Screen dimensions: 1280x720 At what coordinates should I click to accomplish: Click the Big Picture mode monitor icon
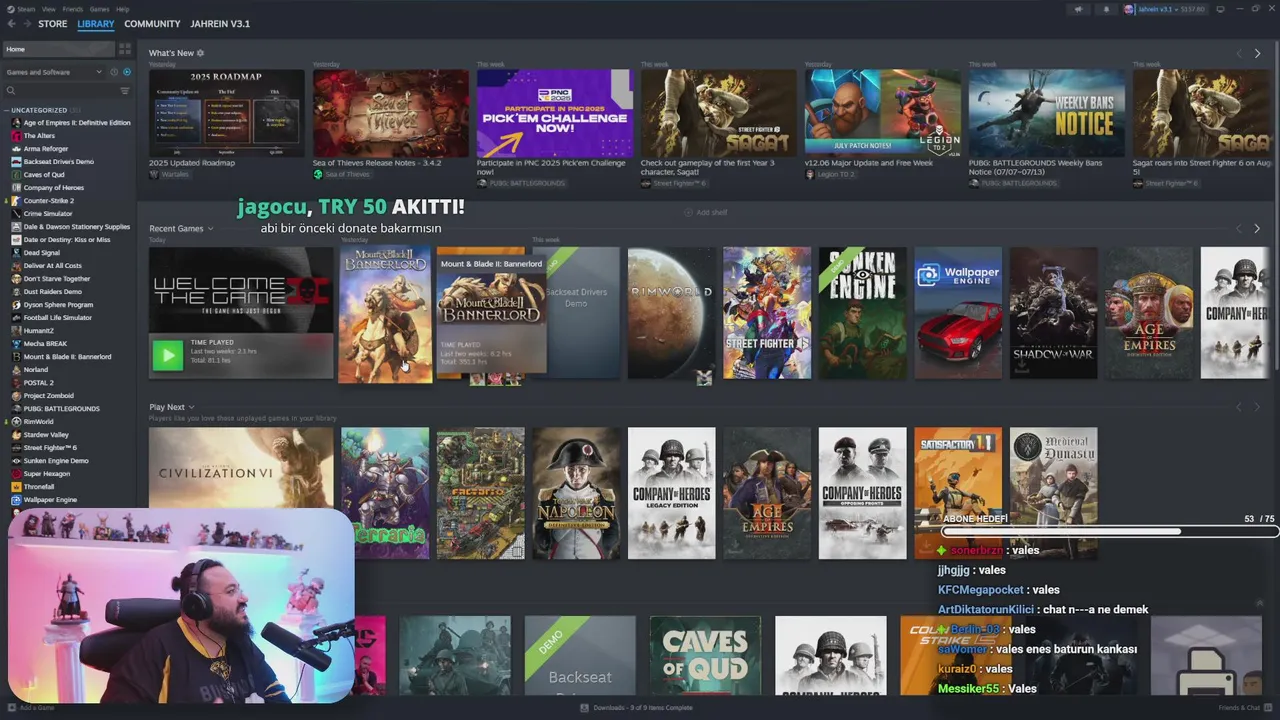point(1221,9)
